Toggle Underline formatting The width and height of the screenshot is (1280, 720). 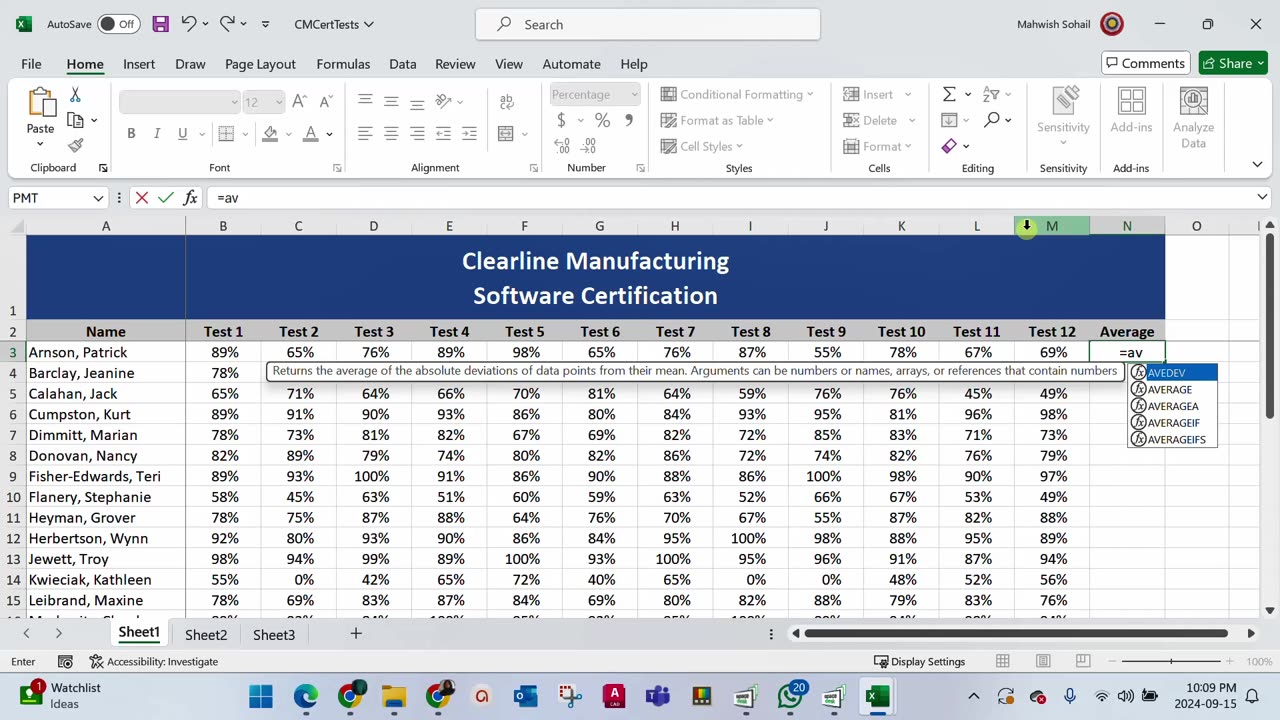182,134
